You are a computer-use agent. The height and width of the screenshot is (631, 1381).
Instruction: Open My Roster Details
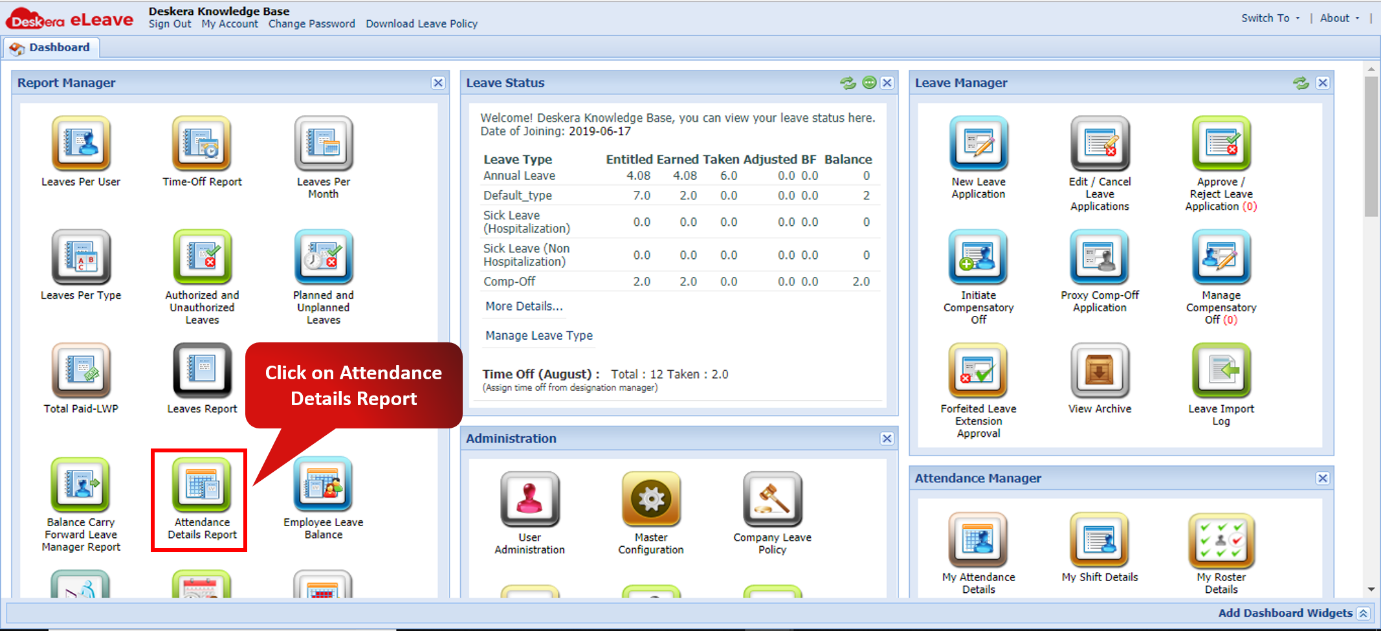coord(1221,540)
